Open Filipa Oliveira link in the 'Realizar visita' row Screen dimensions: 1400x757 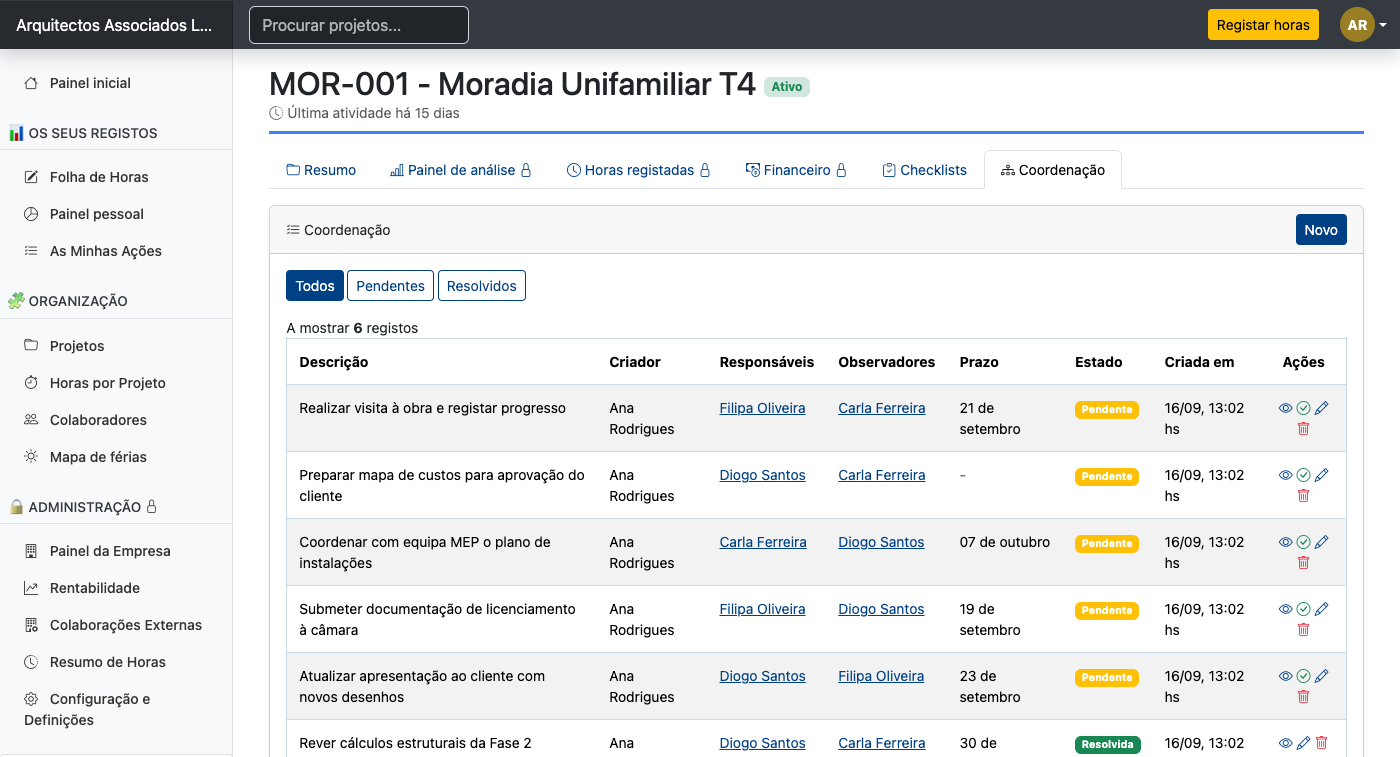762,408
